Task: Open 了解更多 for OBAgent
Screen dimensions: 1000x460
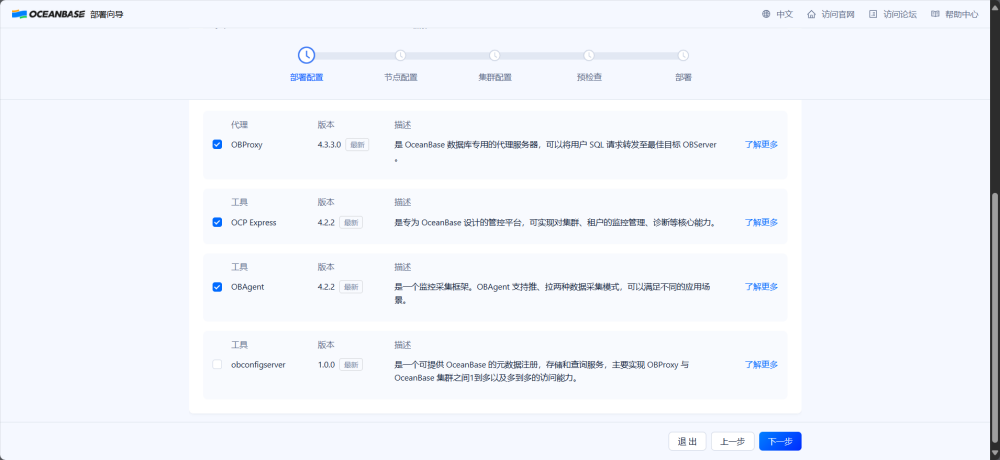Action: [x=761, y=287]
